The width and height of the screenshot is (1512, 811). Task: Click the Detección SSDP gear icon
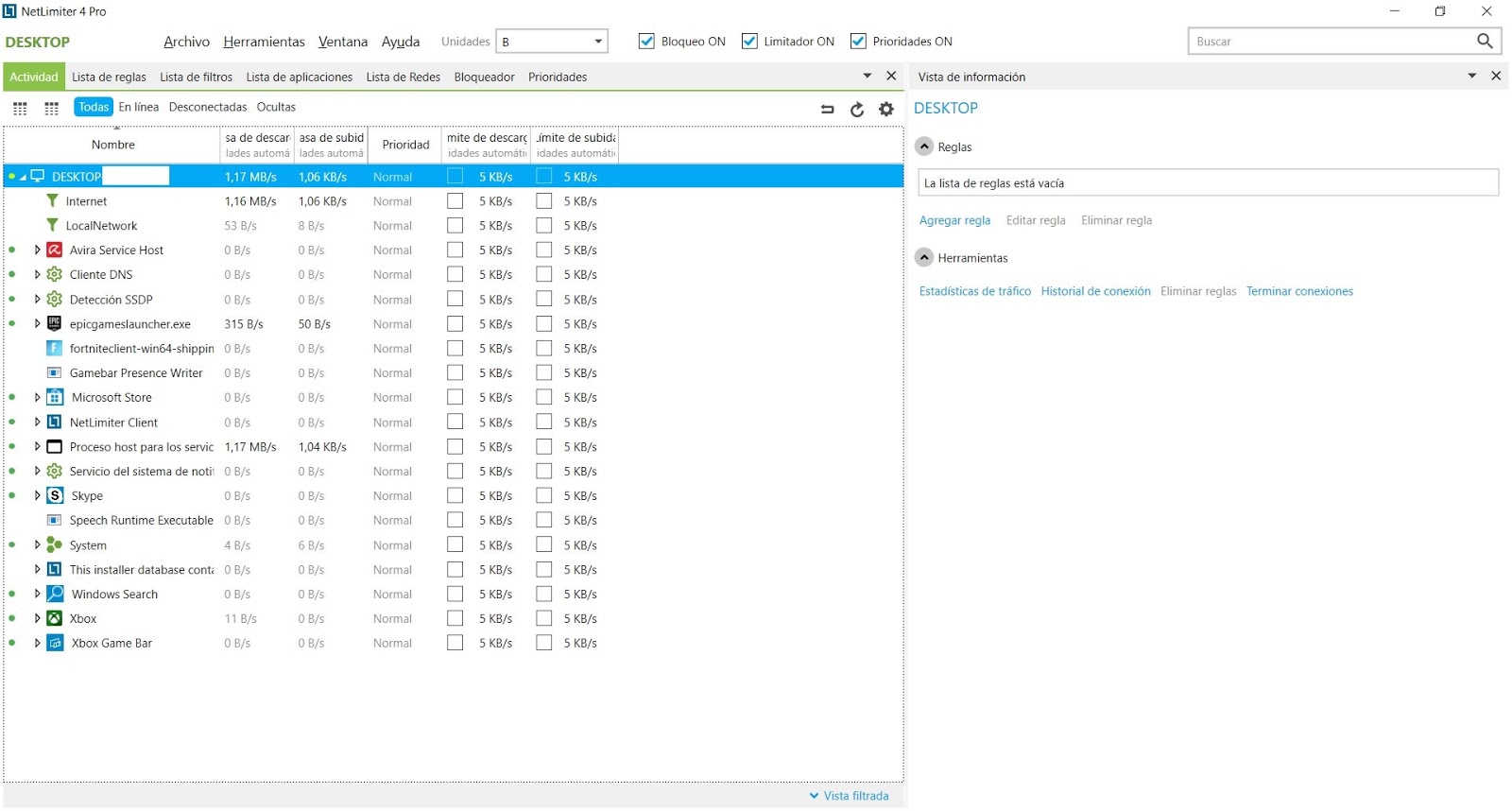55,299
